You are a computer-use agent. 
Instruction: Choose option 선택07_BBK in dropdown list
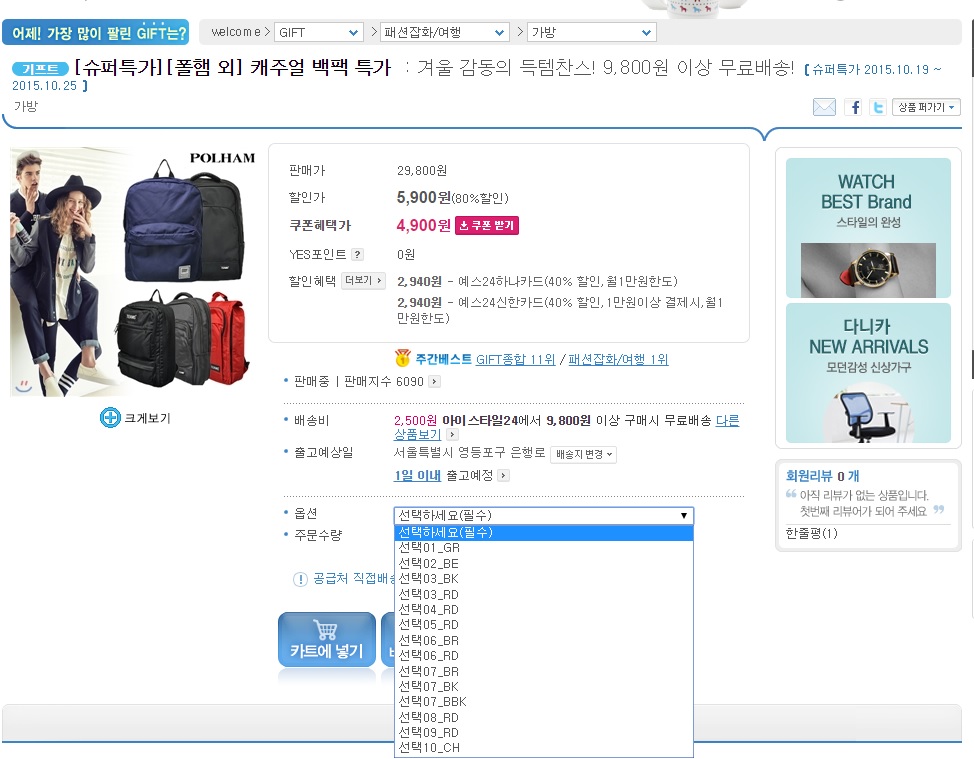tap(432, 702)
